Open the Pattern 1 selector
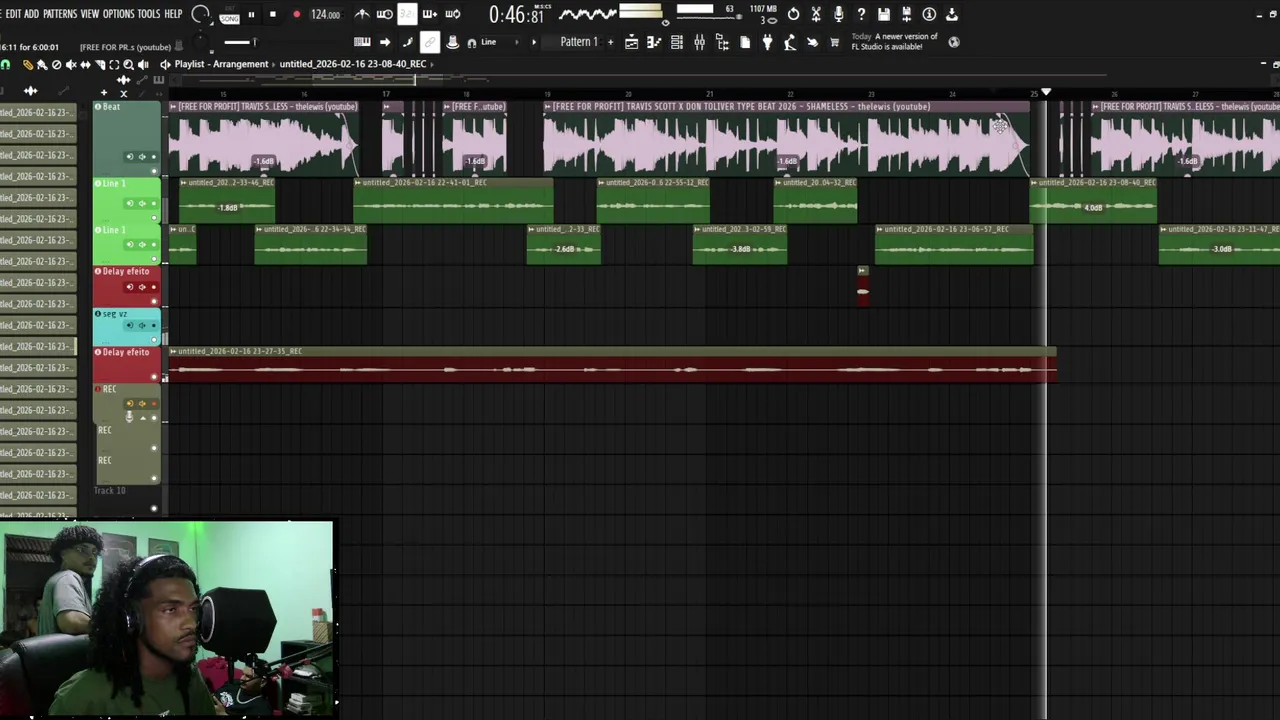The width and height of the screenshot is (1280, 720). point(579,42)
